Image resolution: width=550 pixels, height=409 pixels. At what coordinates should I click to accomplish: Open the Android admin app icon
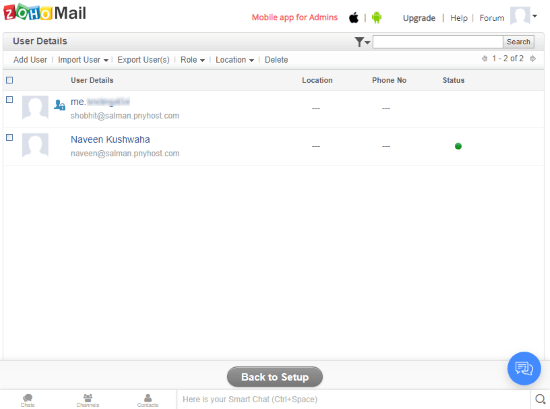tap(377, 18)
